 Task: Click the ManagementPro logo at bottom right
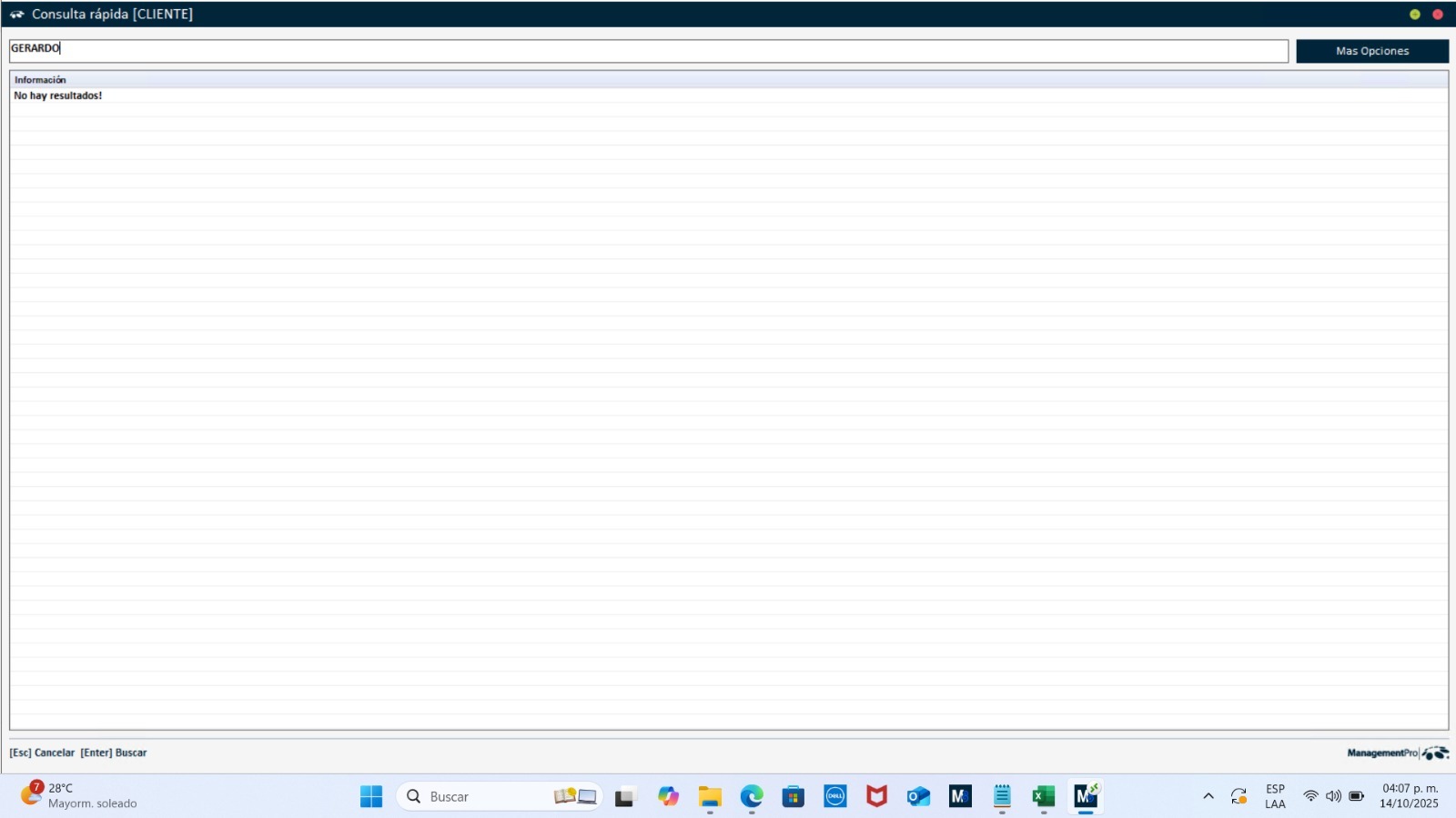point(1397,752)
